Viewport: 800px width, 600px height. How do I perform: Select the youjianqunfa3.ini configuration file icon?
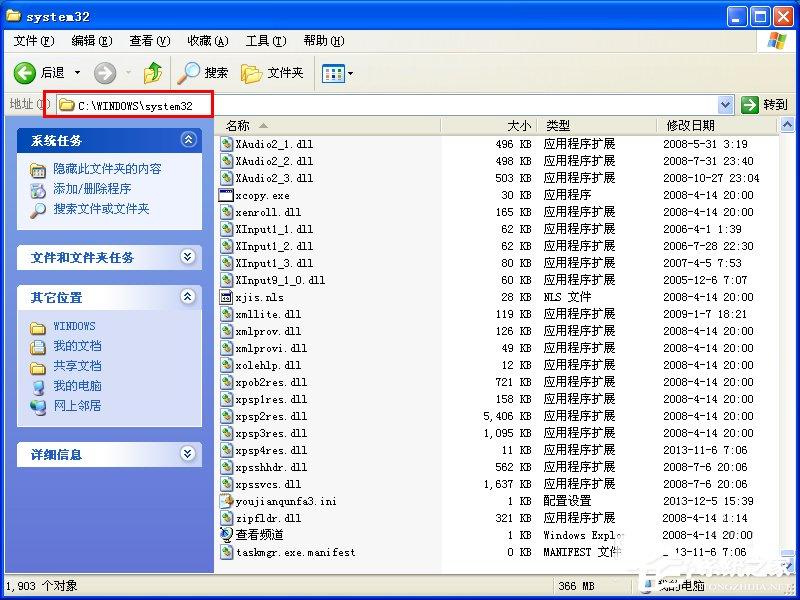226,501
